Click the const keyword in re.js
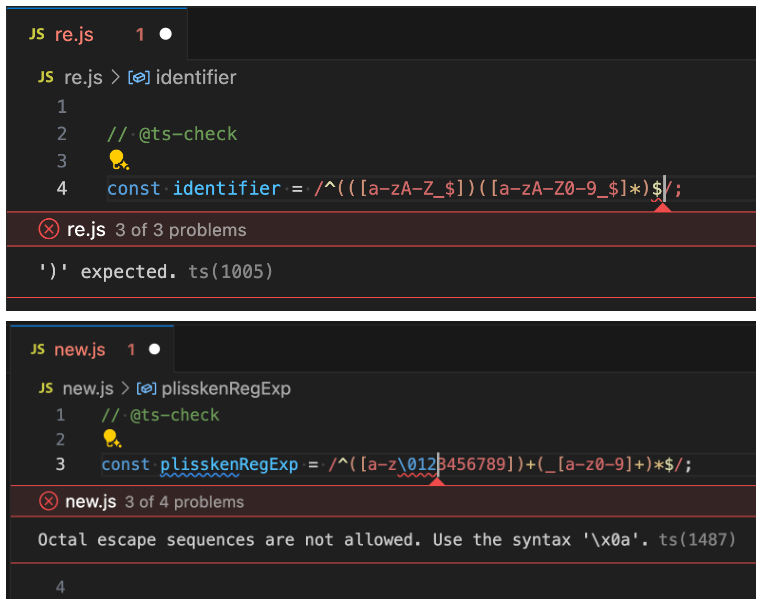 133,188
